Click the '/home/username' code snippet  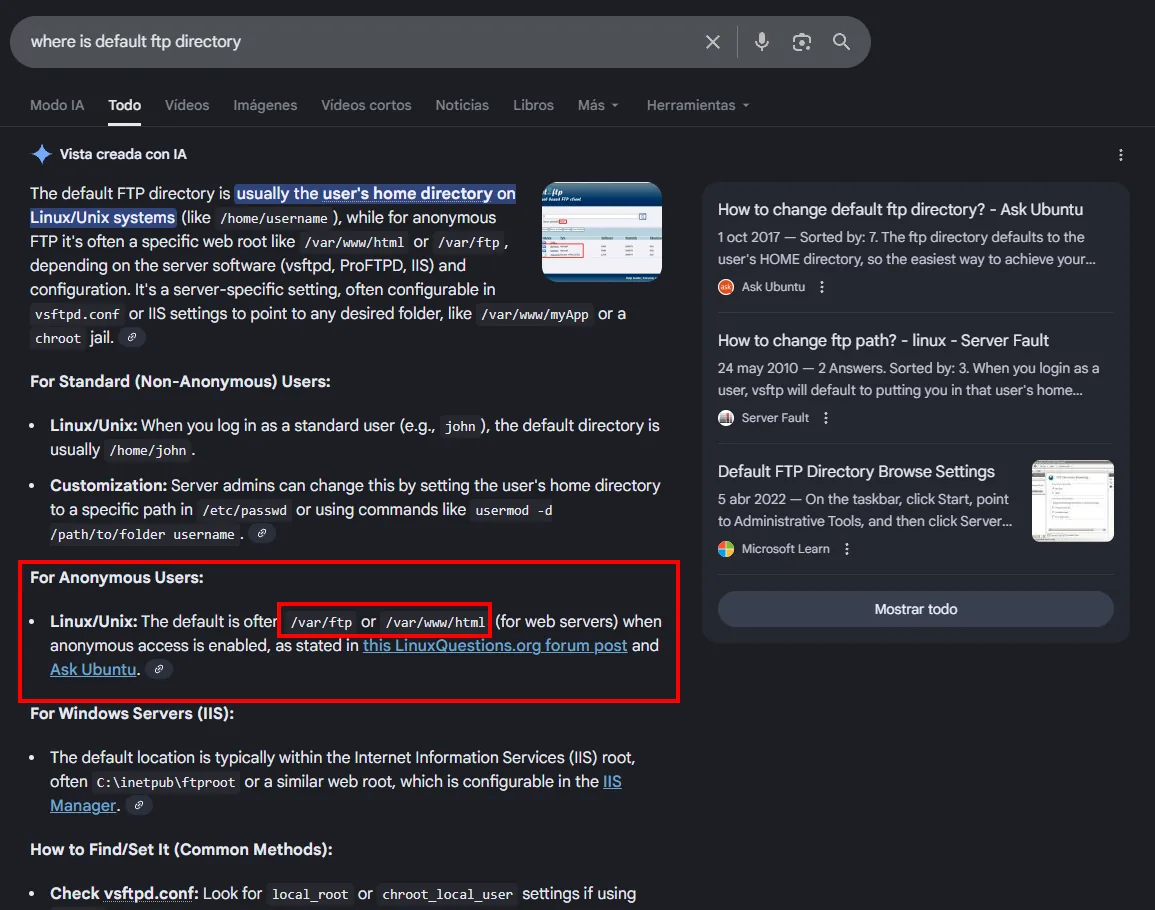[274, 219]
